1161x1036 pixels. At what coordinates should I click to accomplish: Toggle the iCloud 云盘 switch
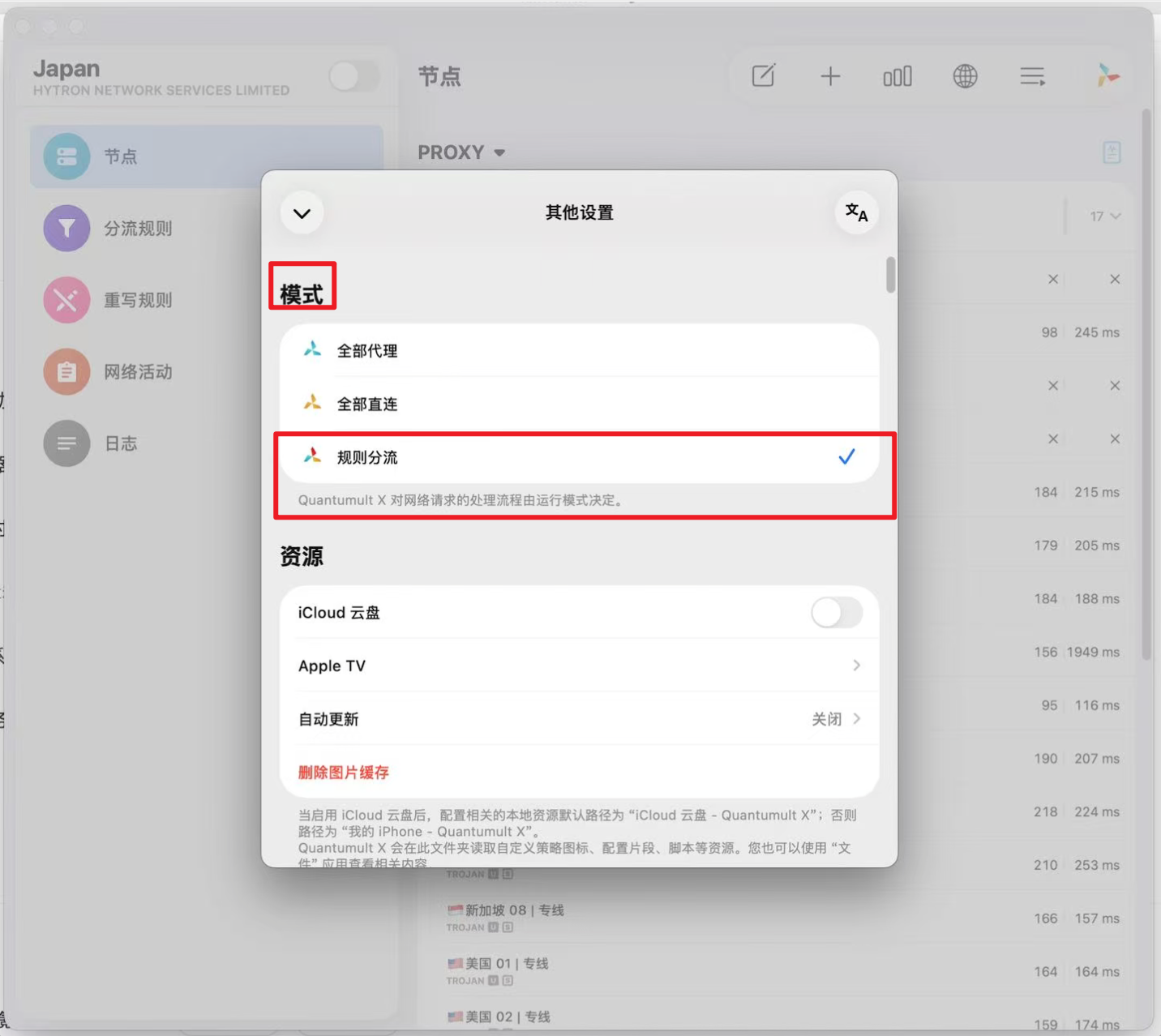click(836, 613)
